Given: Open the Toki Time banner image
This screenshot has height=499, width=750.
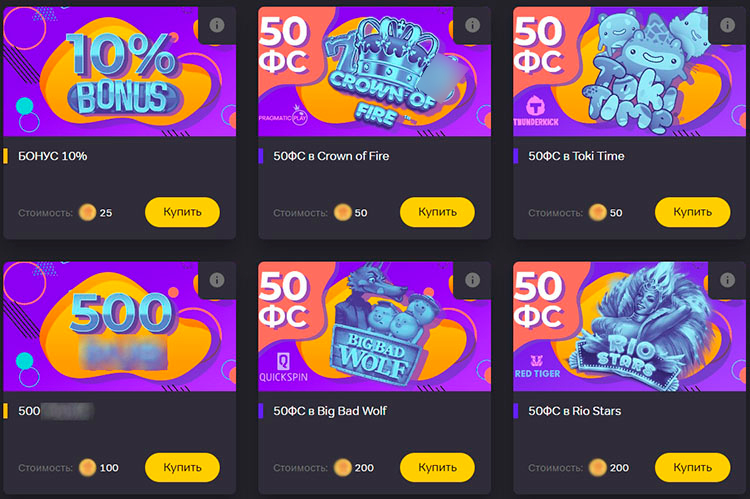Looking at the screenshot, I should 629,72.
